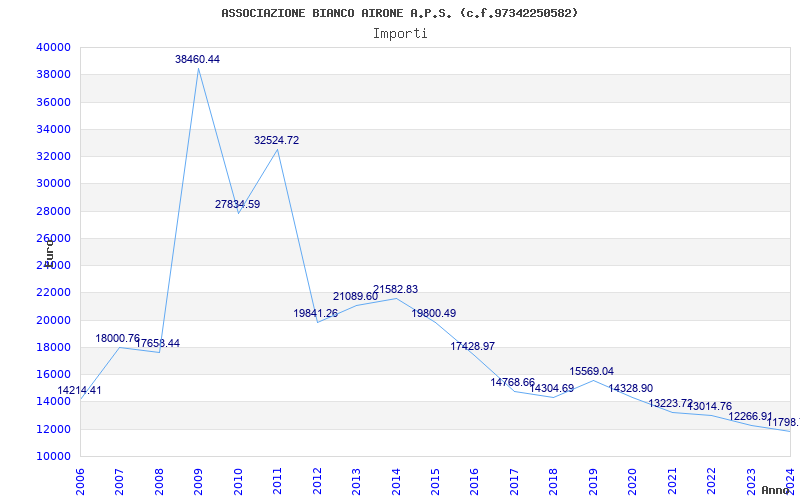The width and height of the screenshot is (800, 500).
Task: Select the 2019 year axis label
Action: point(593,482)
